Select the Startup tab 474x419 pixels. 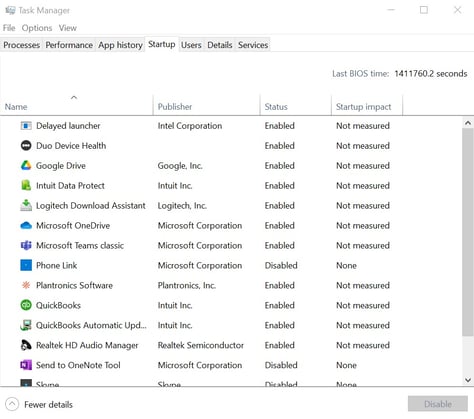[162, 44]
